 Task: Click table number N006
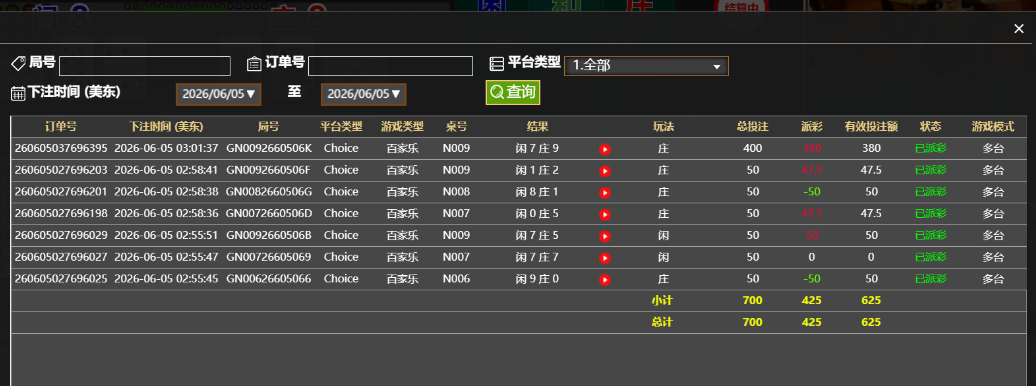[x=456, y=279]
